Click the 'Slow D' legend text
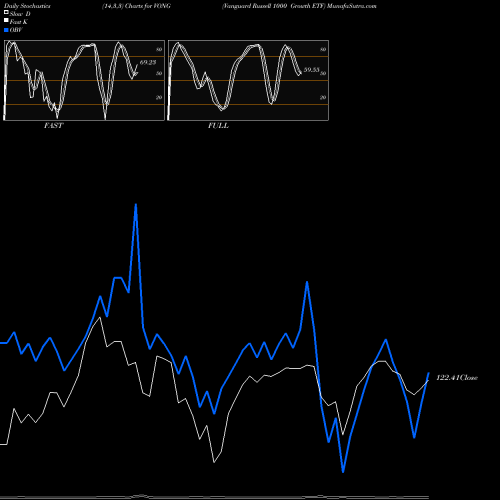This screenshot has width=500, height=500. (20, 14)
